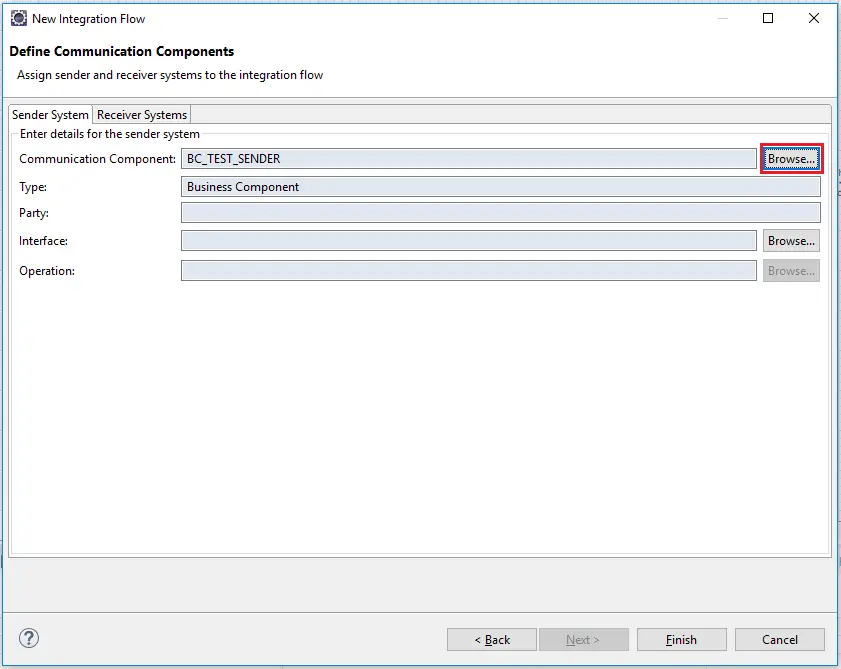
Task: Click the Interface label
Action: 43,241
